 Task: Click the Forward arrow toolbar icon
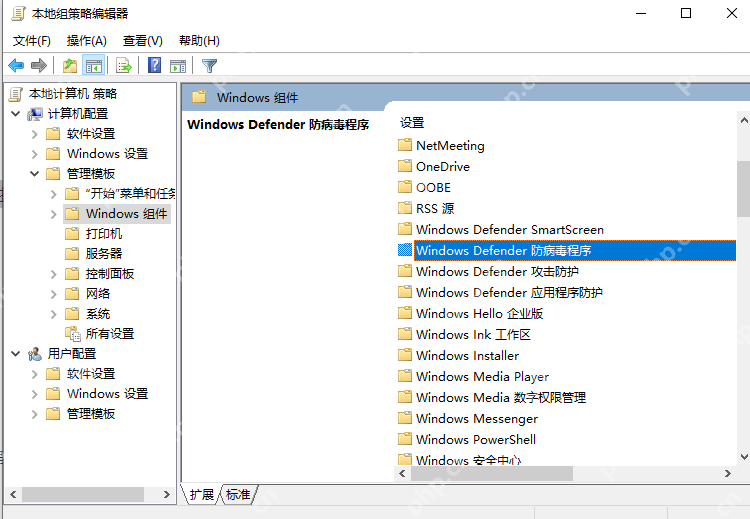[39, 66]
